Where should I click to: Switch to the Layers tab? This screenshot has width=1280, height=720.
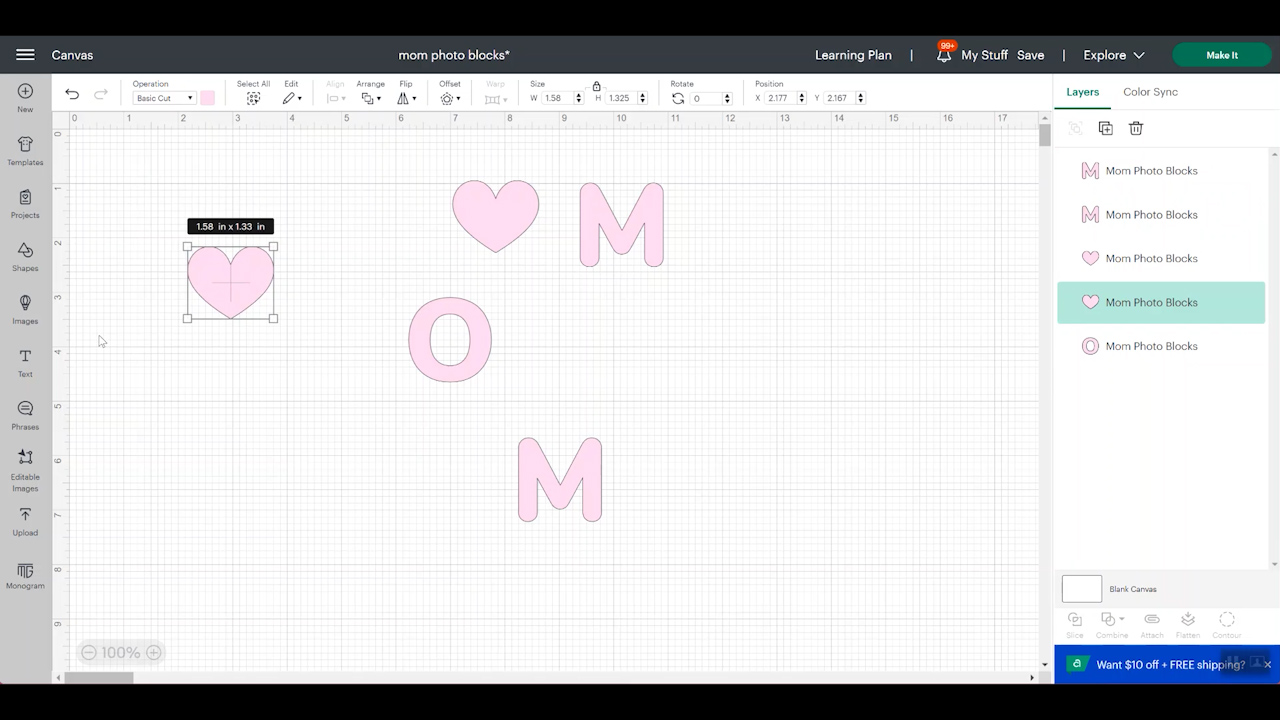[1082, 92]
